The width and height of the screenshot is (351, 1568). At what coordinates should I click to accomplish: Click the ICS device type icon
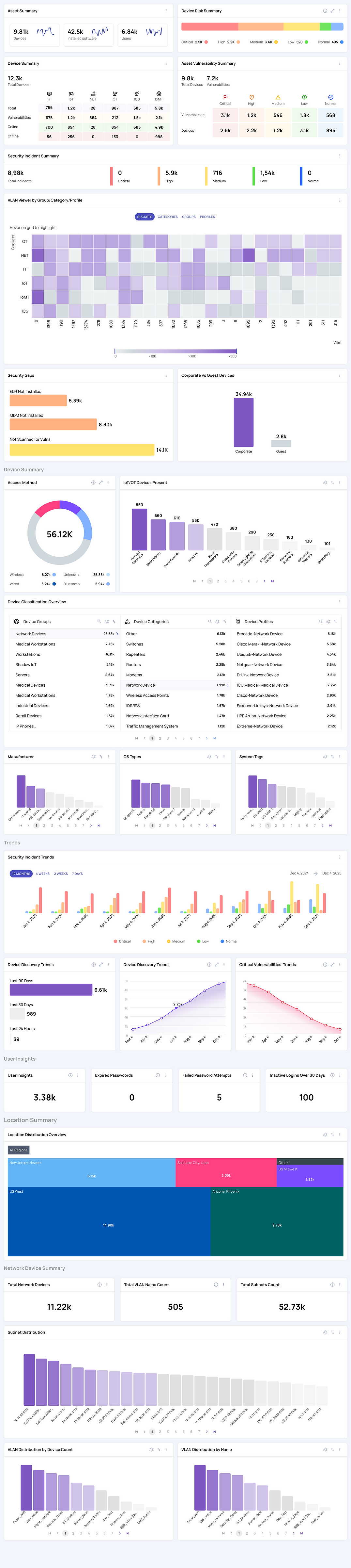(x=137, y=94)
